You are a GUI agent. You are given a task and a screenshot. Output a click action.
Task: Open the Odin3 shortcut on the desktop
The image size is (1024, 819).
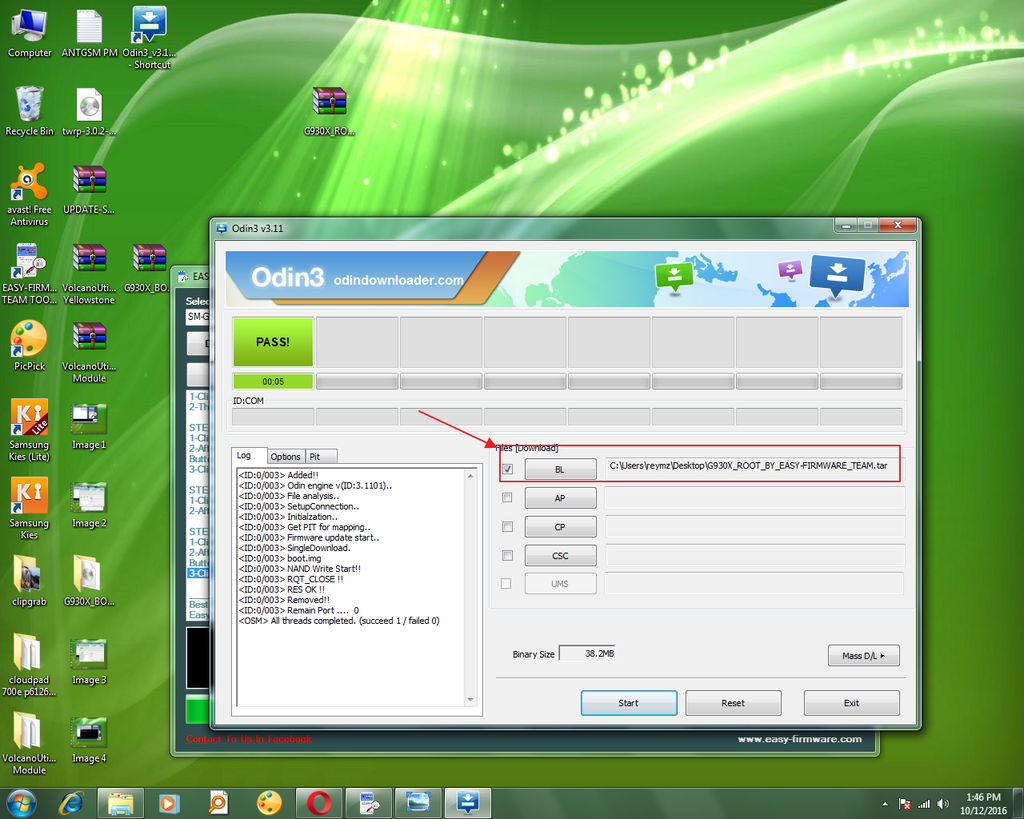click(150, 27)
